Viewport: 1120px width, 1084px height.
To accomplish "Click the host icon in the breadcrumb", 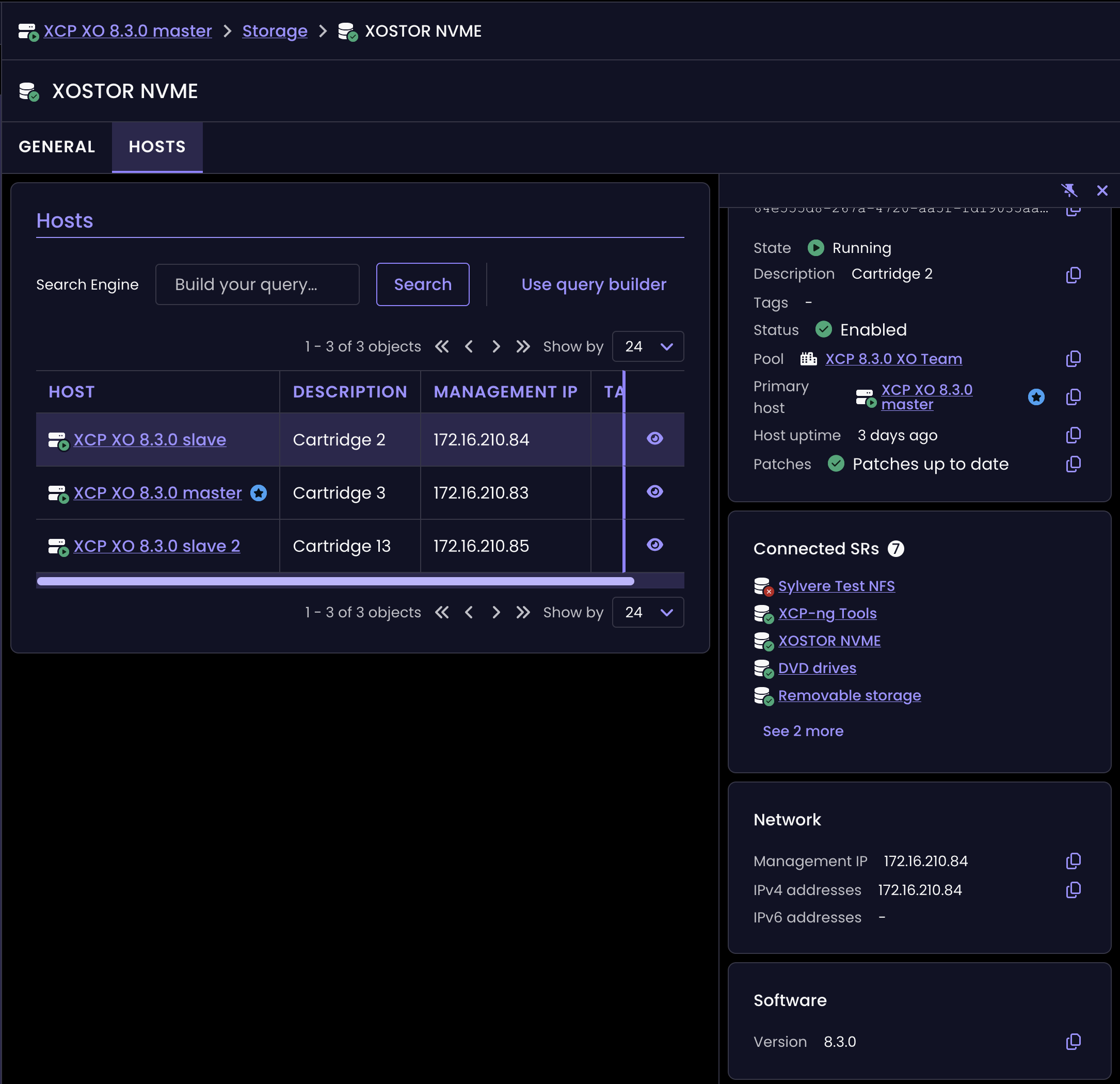I will (28, 32).
